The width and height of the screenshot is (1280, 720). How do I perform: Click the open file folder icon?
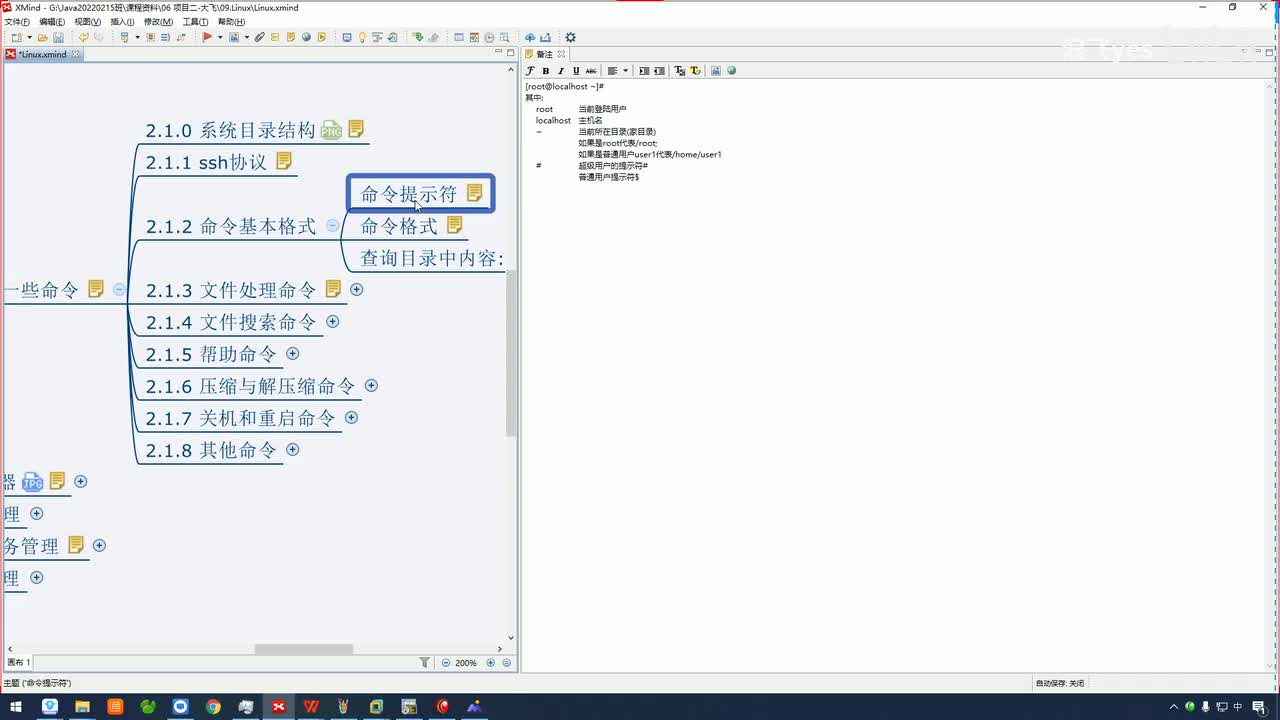tap(43, 38)
